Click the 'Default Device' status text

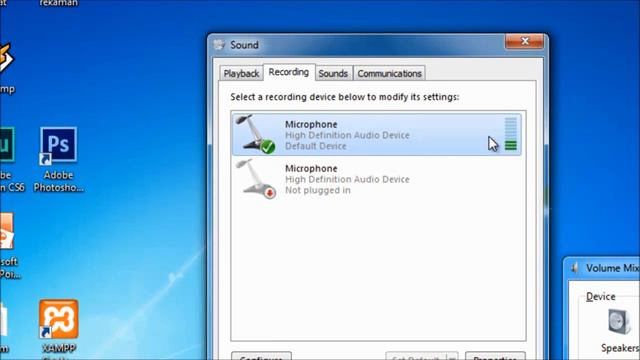click(x=316, y=146)
